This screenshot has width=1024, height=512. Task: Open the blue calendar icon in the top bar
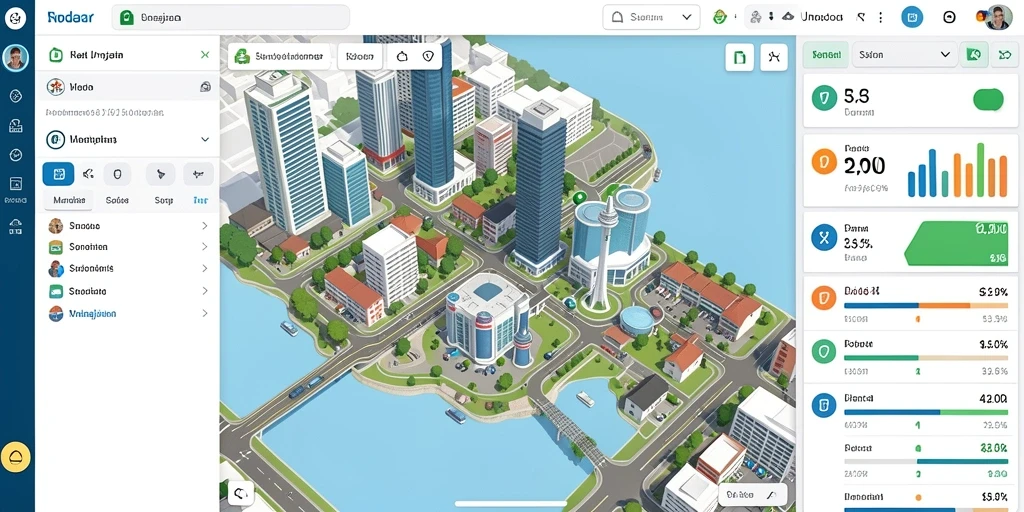(x=912, y=18)
